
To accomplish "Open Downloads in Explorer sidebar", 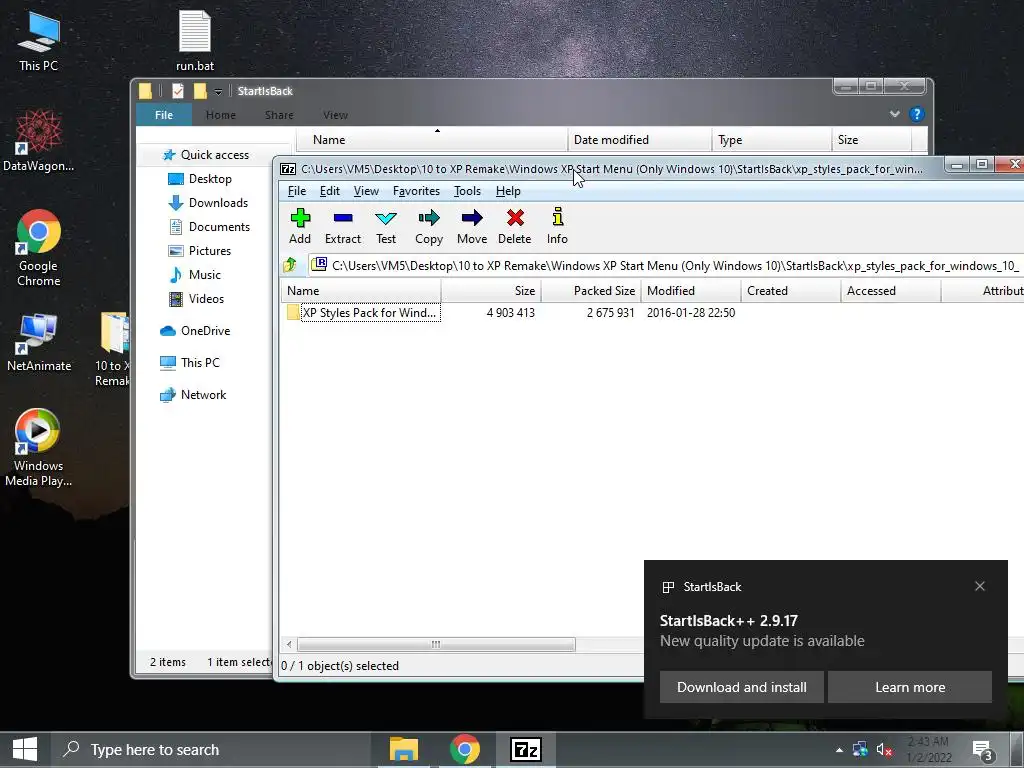I will click(x=208, y=203).
